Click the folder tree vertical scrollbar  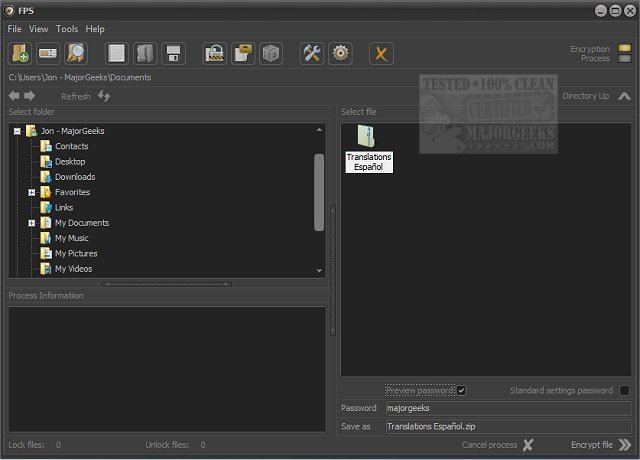pos(320,180)
